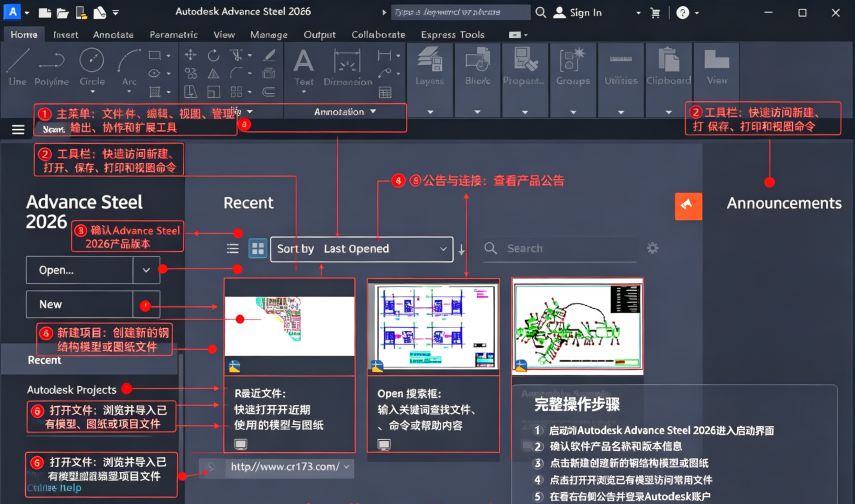Expand the Text tool dropdown arrow
The width and height of the screenshot is (855, 504).
coord(304,92)
